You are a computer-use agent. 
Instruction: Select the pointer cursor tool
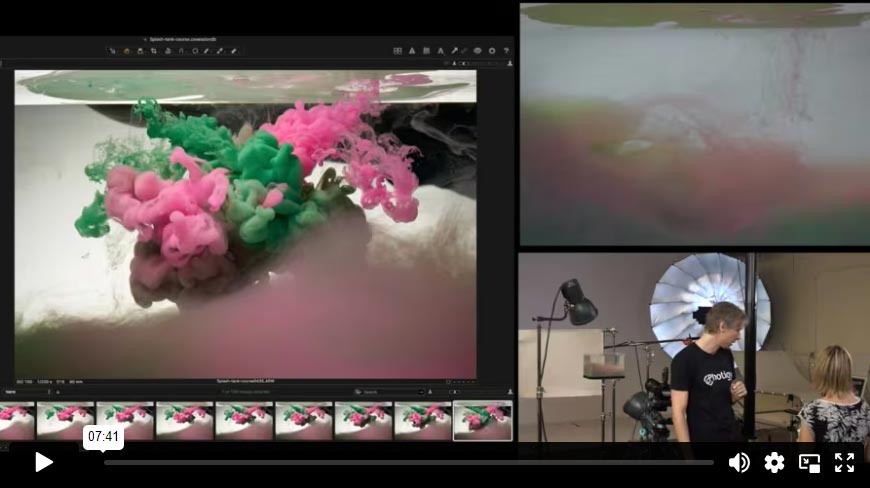113,50
